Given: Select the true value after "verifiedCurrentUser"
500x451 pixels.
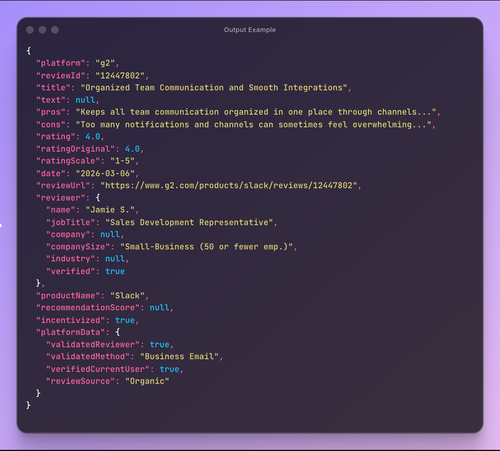Looking at the screenshot, I should pos(169,369).
